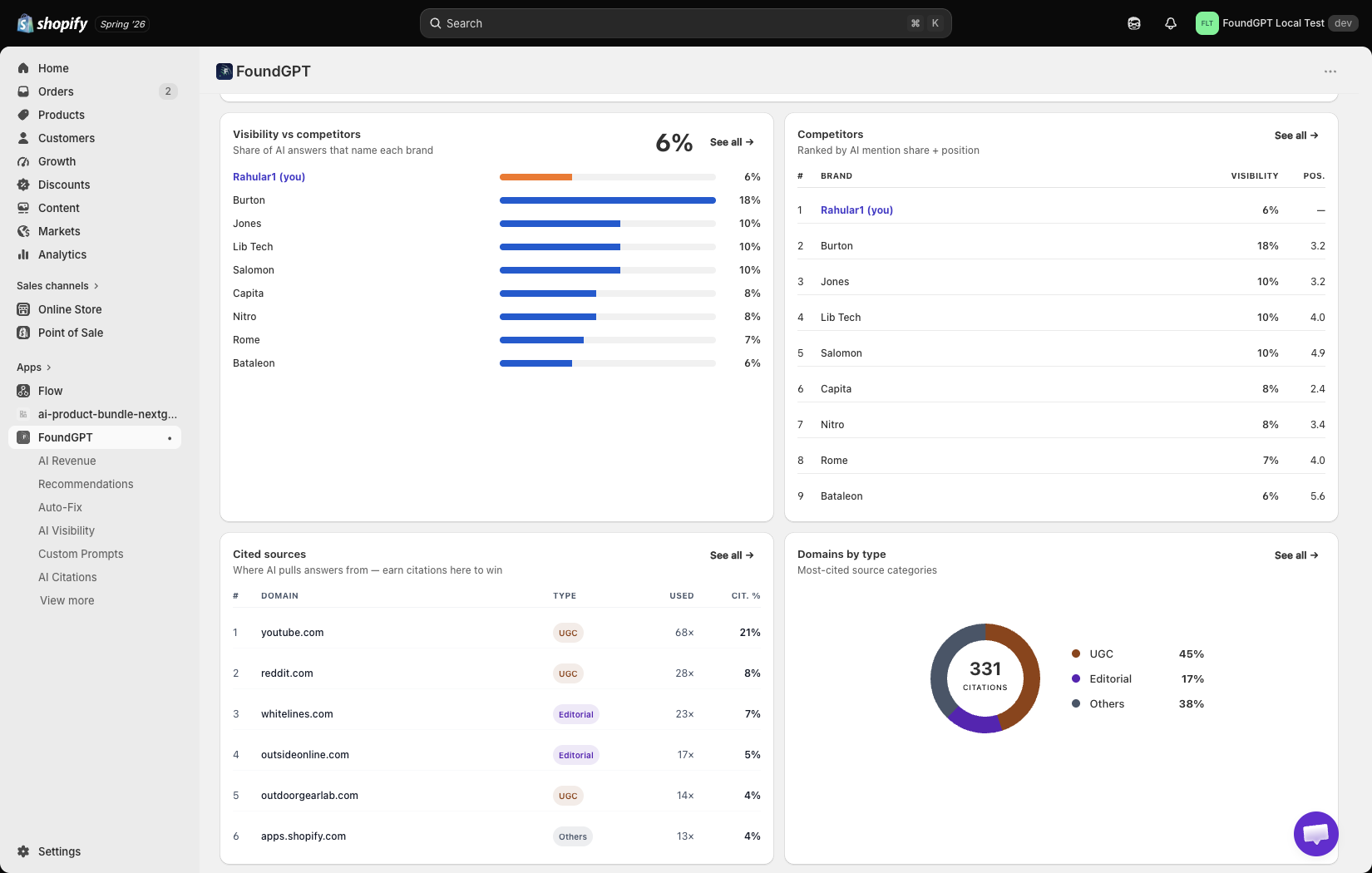Click the FoundGPT app icon in sidebar

pyautogui.click(x=23, y=437)
